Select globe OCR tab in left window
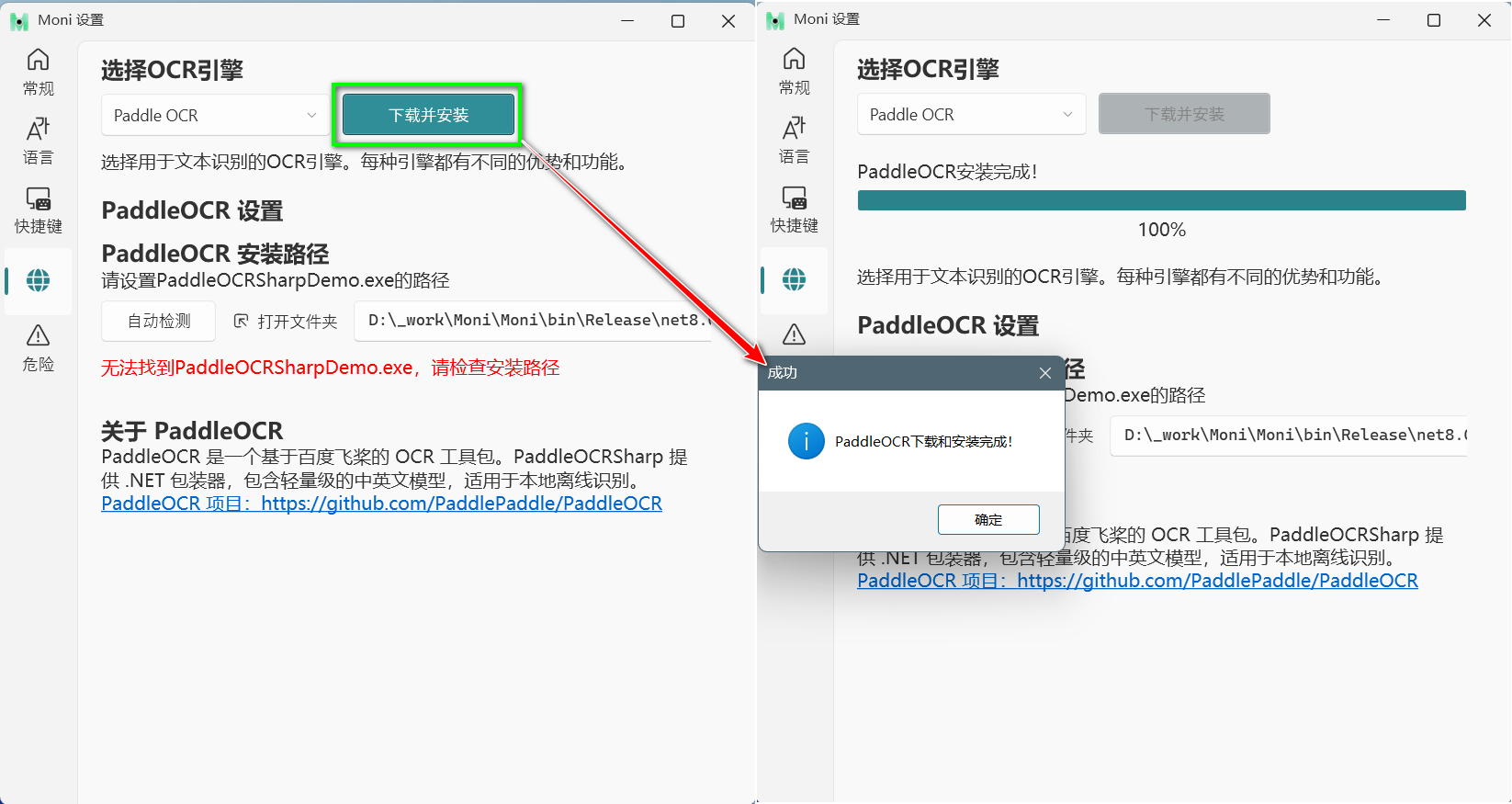Viewport: 1512px width, 804px height. (x=38, y=280)
